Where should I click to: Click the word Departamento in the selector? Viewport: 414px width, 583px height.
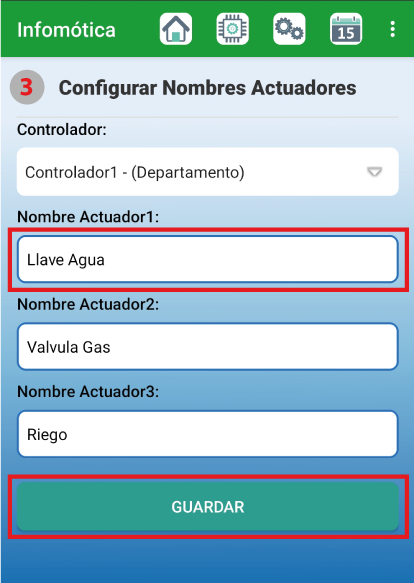tap(188, 173)
